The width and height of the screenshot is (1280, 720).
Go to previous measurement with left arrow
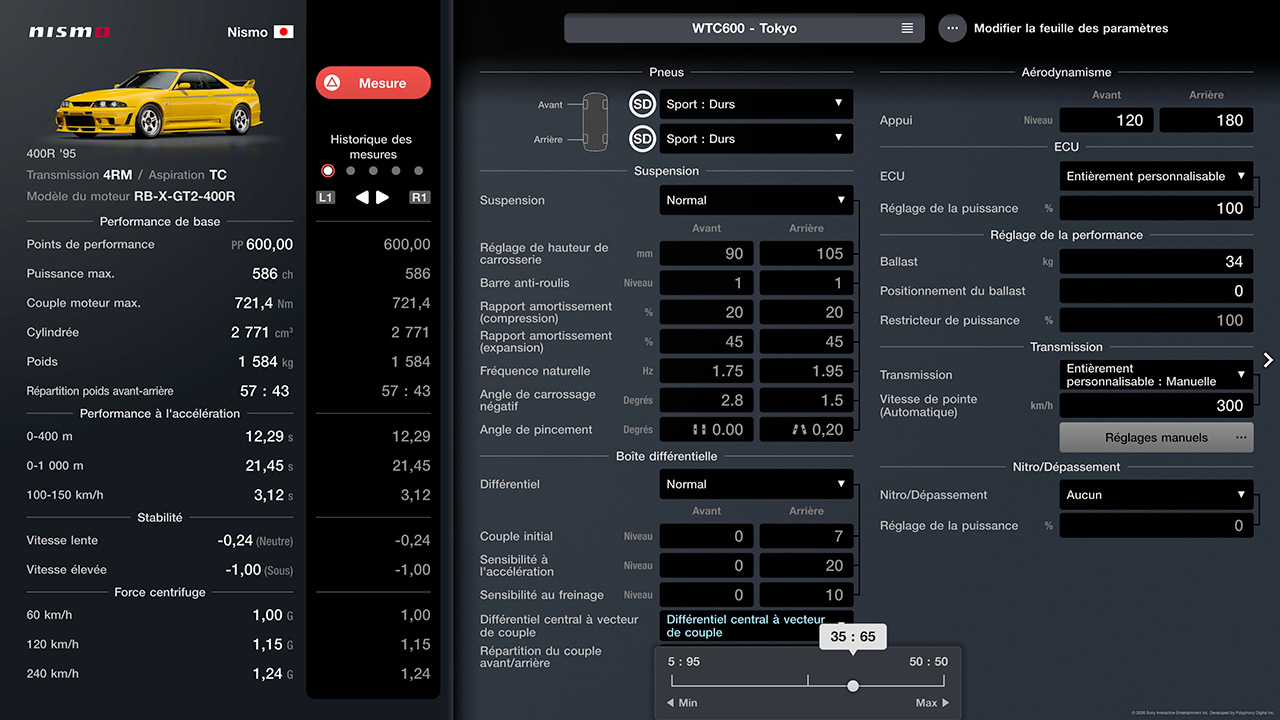(x=362, y=197)
